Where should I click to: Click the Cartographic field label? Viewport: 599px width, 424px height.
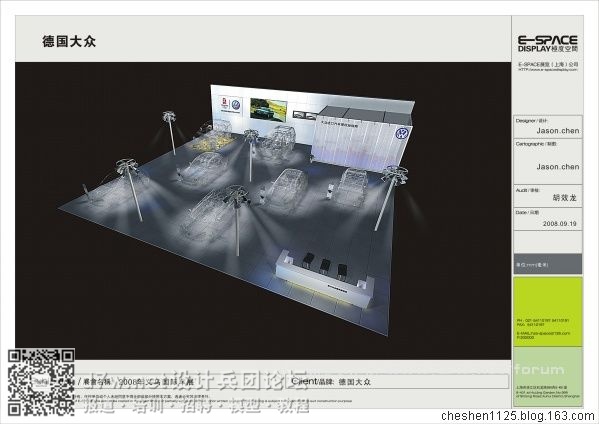(x=536, y=144)
